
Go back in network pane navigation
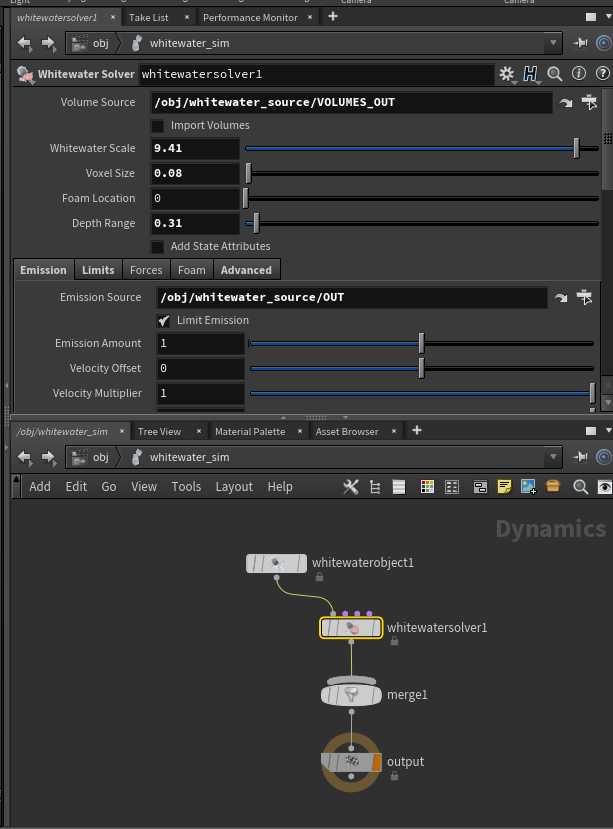[x=25, y=457]
